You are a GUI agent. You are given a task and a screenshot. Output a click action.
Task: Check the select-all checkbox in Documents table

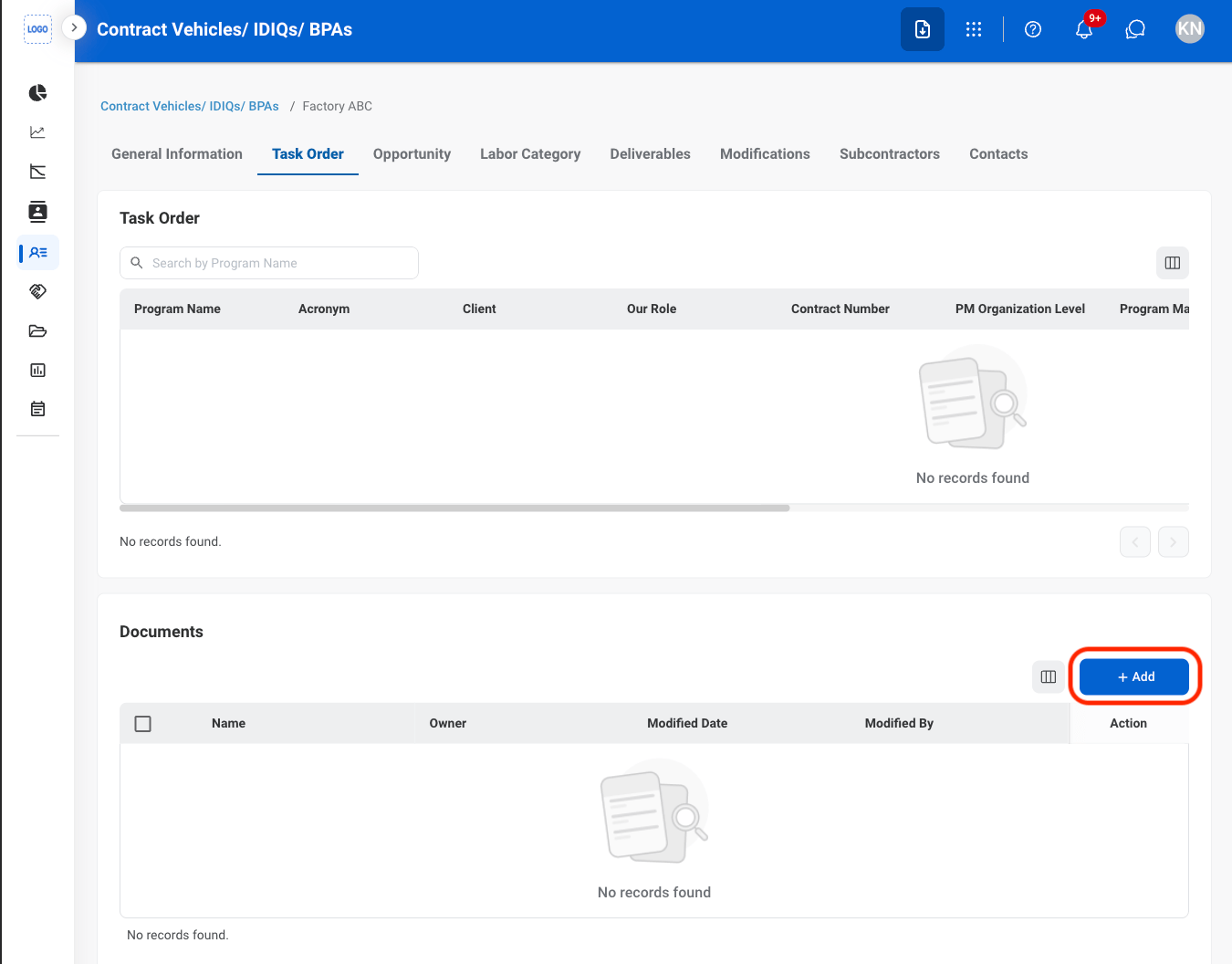pos(143,724)
